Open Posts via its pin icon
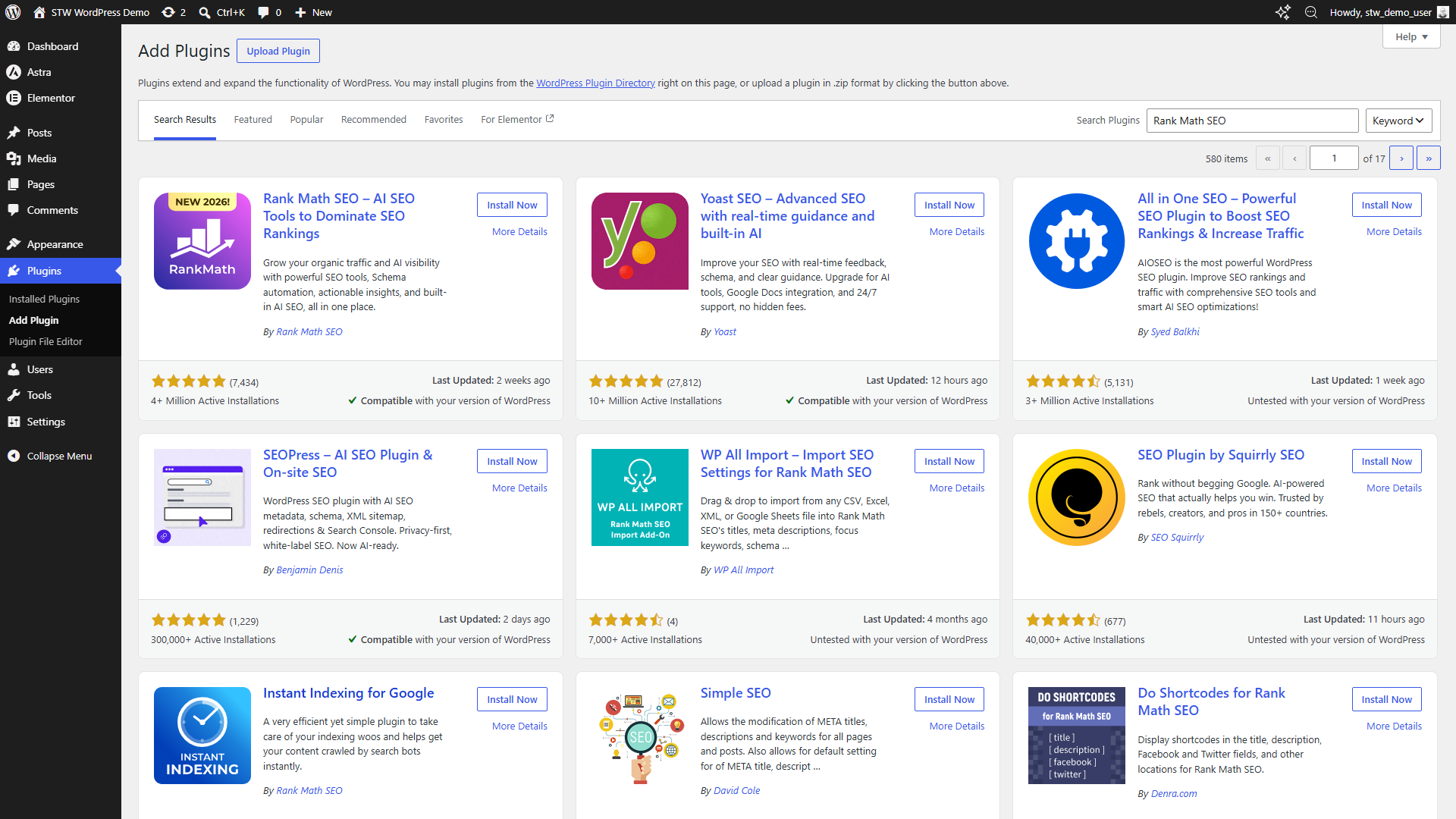1456x819 pixels. [14, 133]
